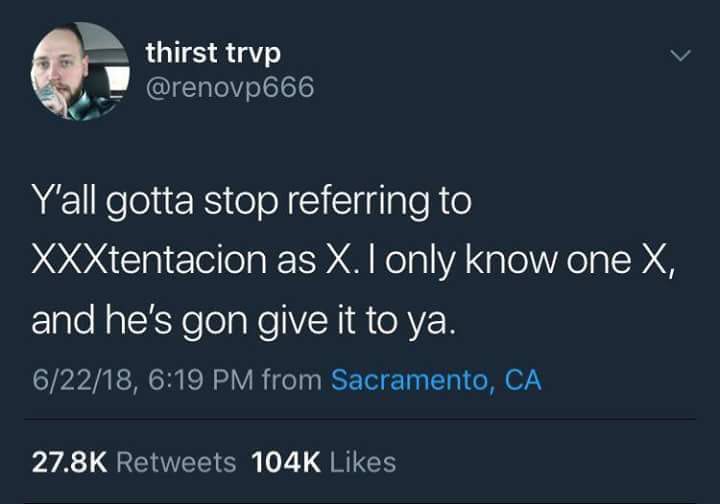Image resolution: width=720 pixels, height=504 pixels.
Task: Select the tweet's first line of text
Action: (x=252, y=201)
